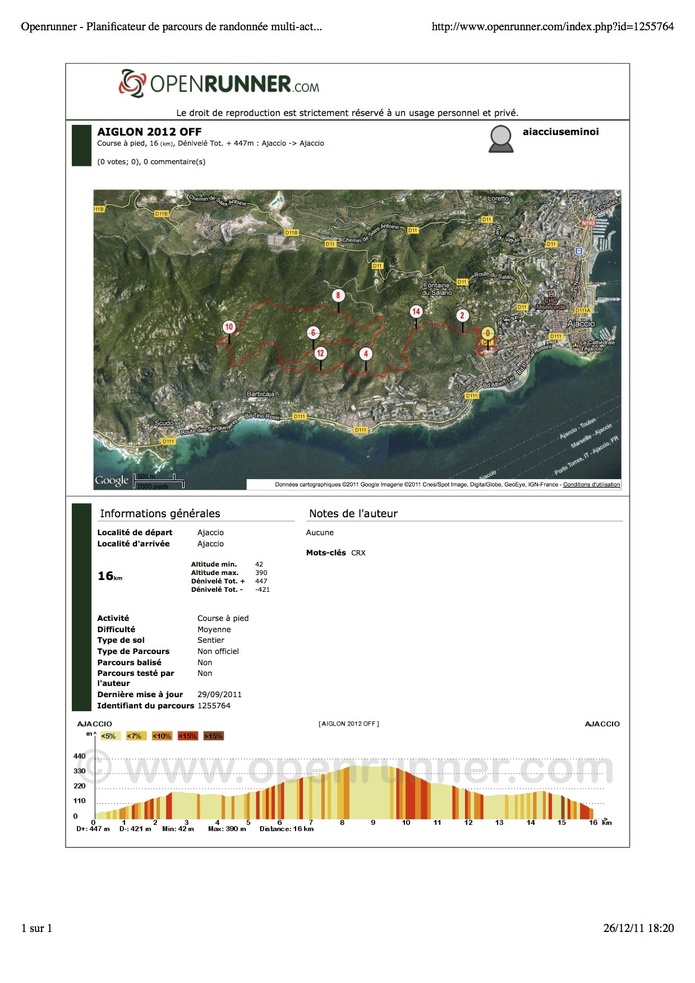Click the AIGLON 2012 OFF route title

[x=149, y=132]
